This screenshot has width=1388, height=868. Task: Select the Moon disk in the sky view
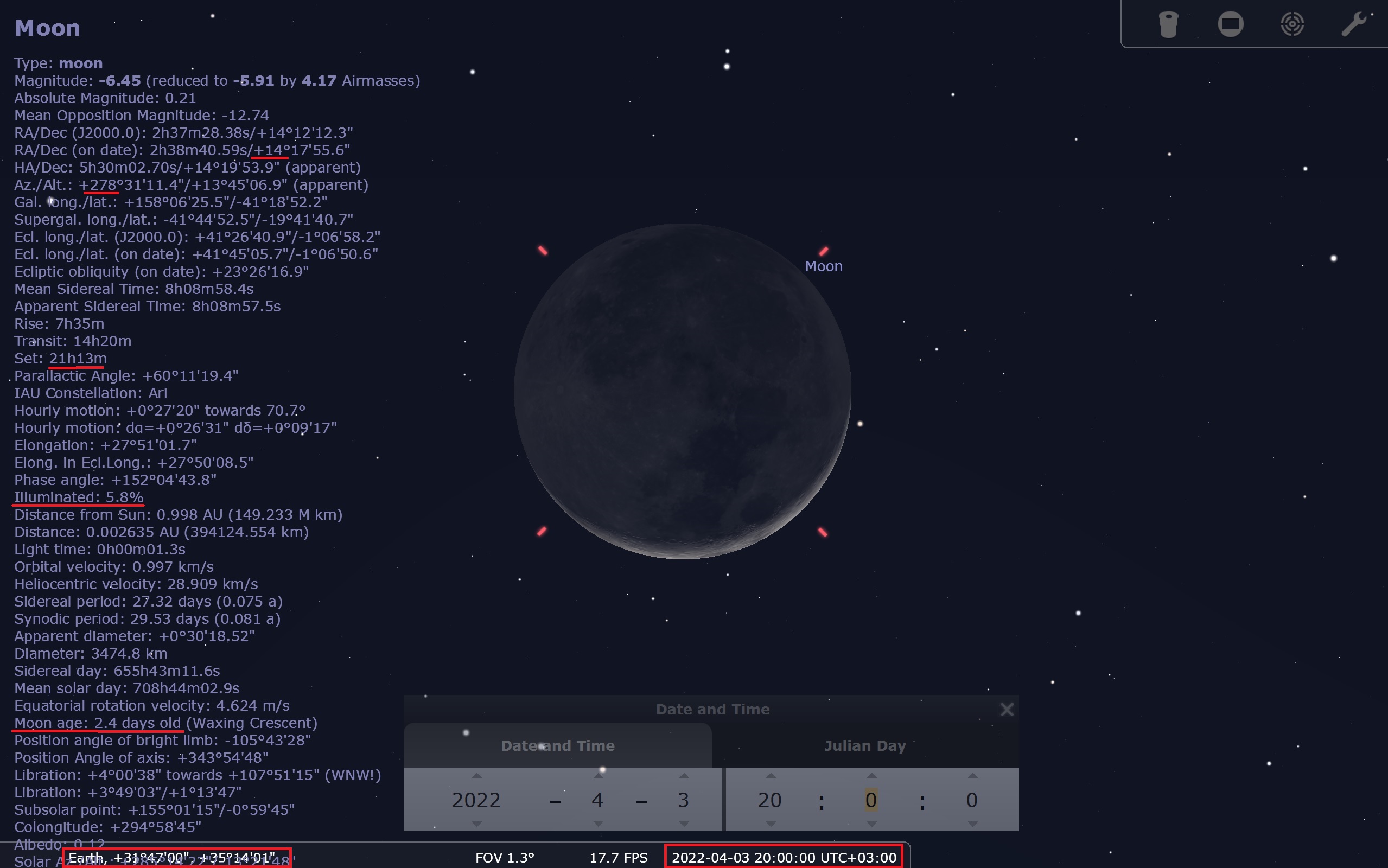[x=683, y=391]
